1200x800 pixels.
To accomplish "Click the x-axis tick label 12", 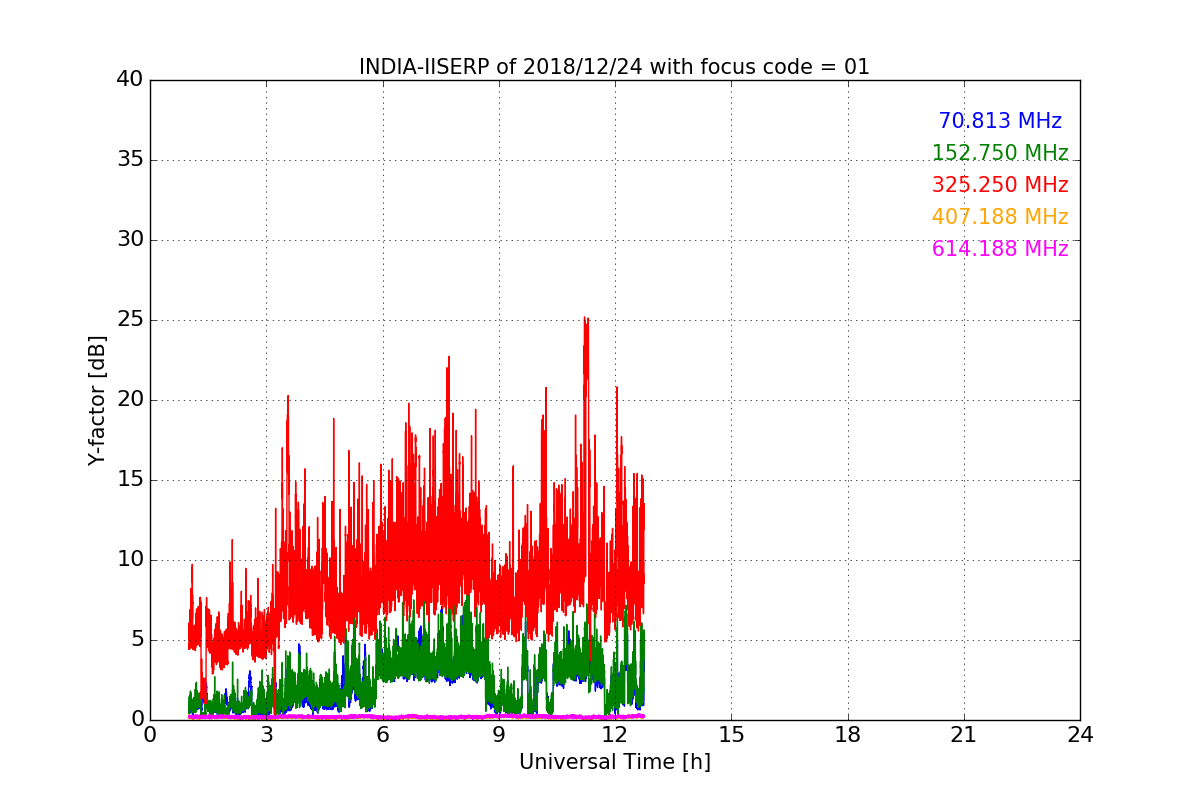I will tap(615, 735).
